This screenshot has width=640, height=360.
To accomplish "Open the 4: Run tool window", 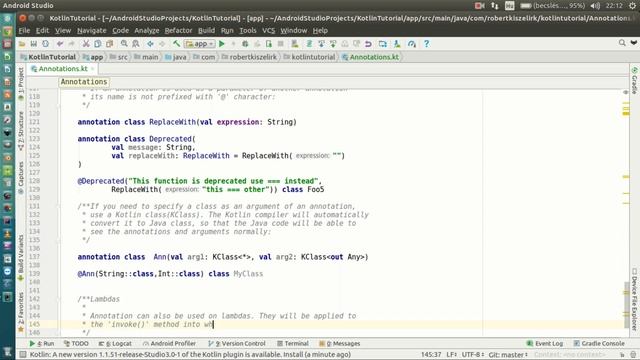I will tap(42, 344).
